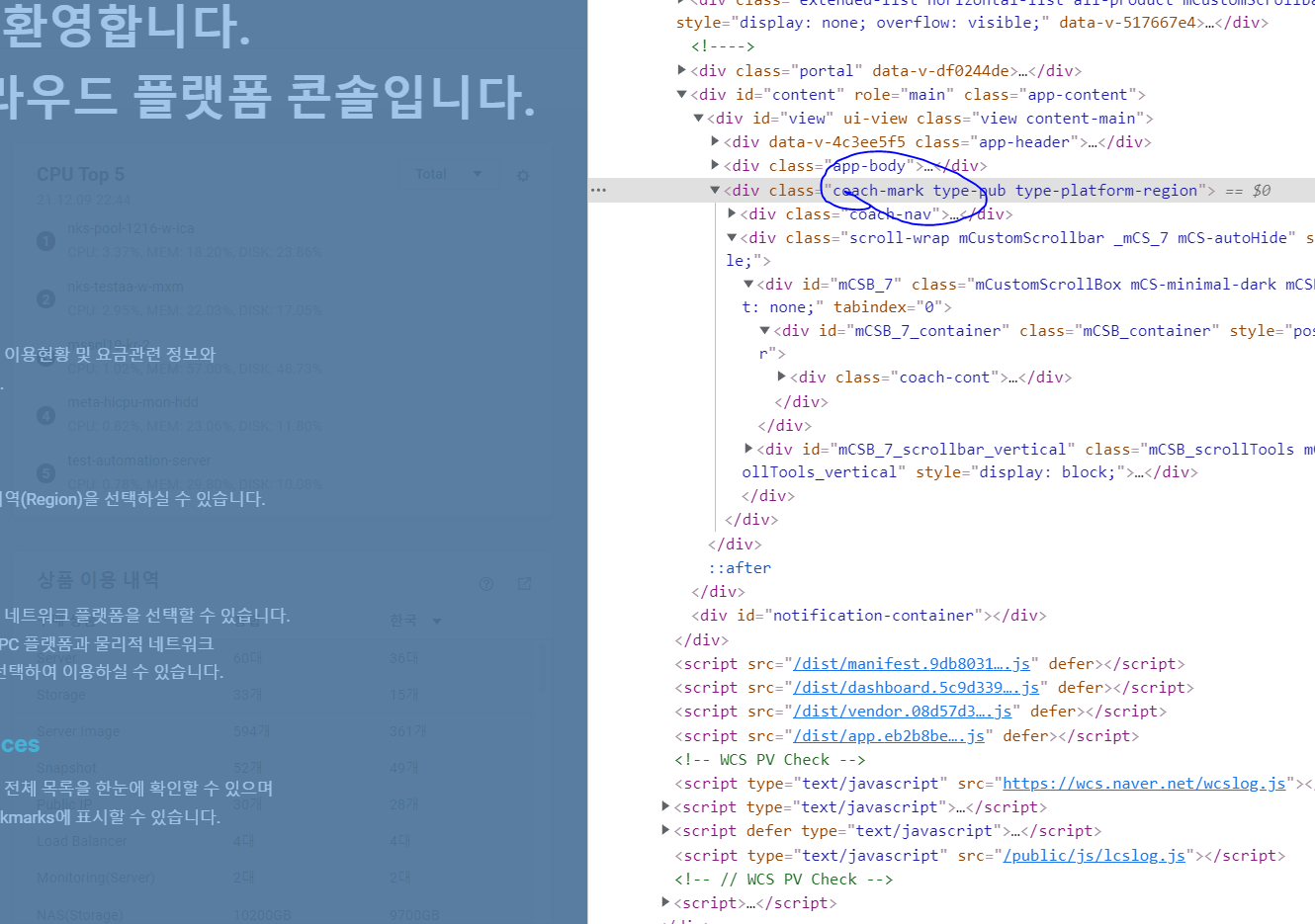Click test-automation-server in CPU Top 5
The height and width of the screenshot is (924, 1315).
click(x=139, y=461)
